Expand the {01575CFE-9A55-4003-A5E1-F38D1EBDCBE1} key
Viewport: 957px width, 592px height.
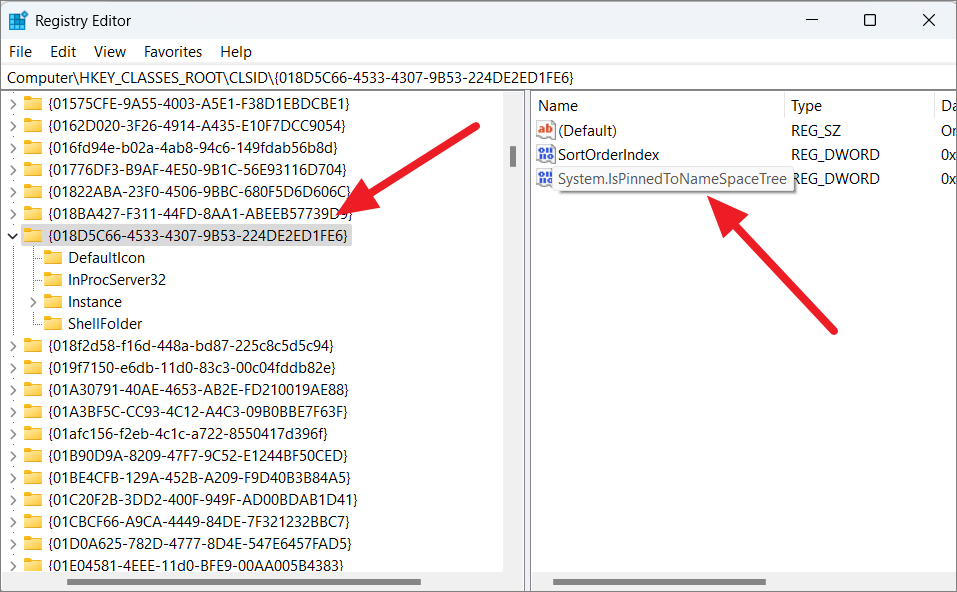(x=13, y=104)
